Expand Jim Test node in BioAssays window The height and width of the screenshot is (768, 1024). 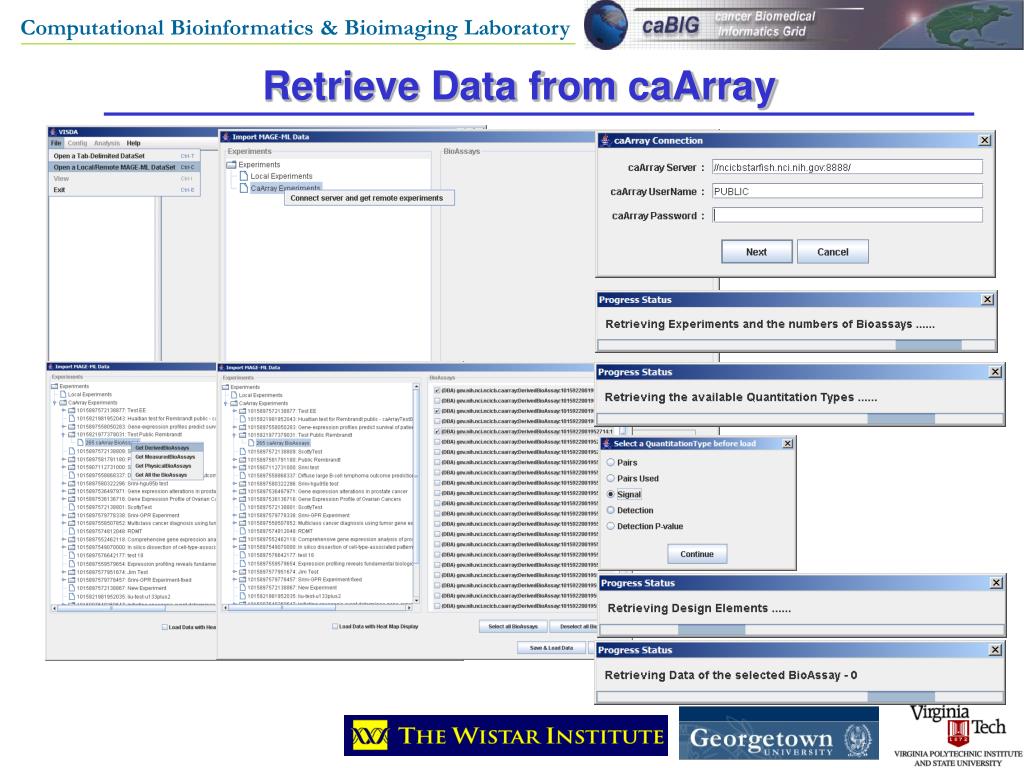pyautogui.click(x=234, y=571)
